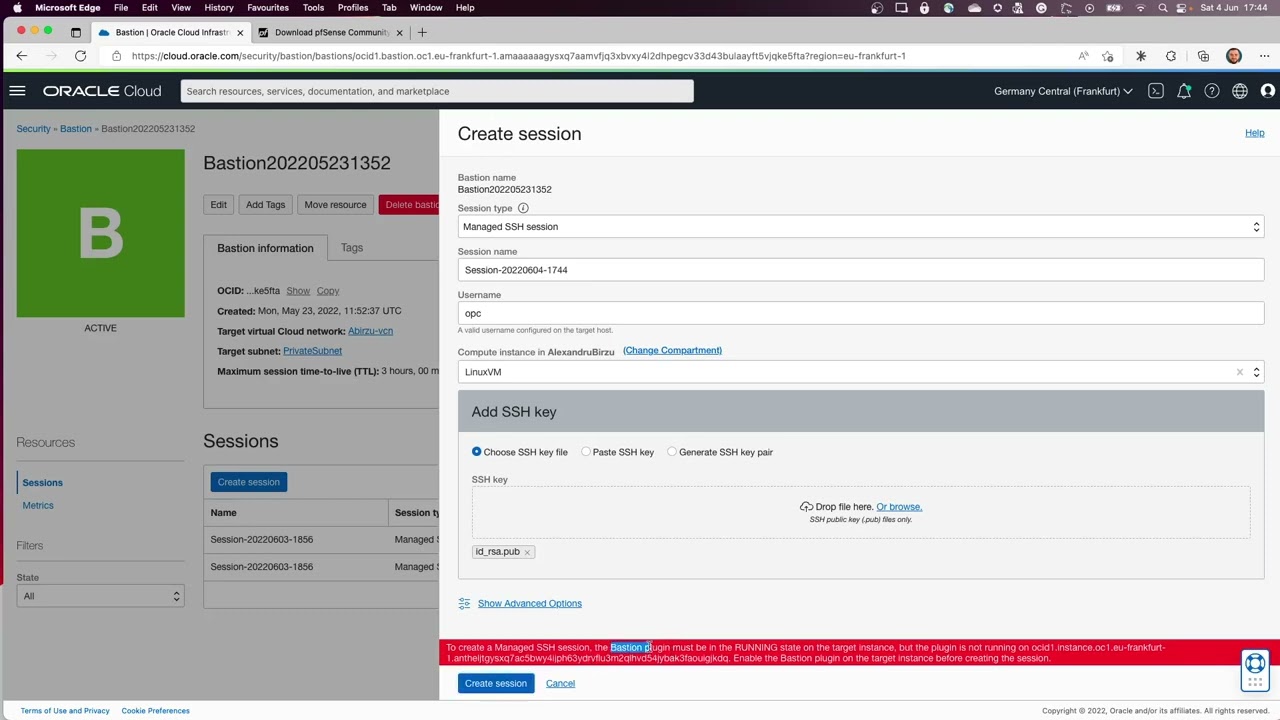Clear the LinuxVM compute instance selection
Screen dimensions: 1280x720
click(1240, 372)
